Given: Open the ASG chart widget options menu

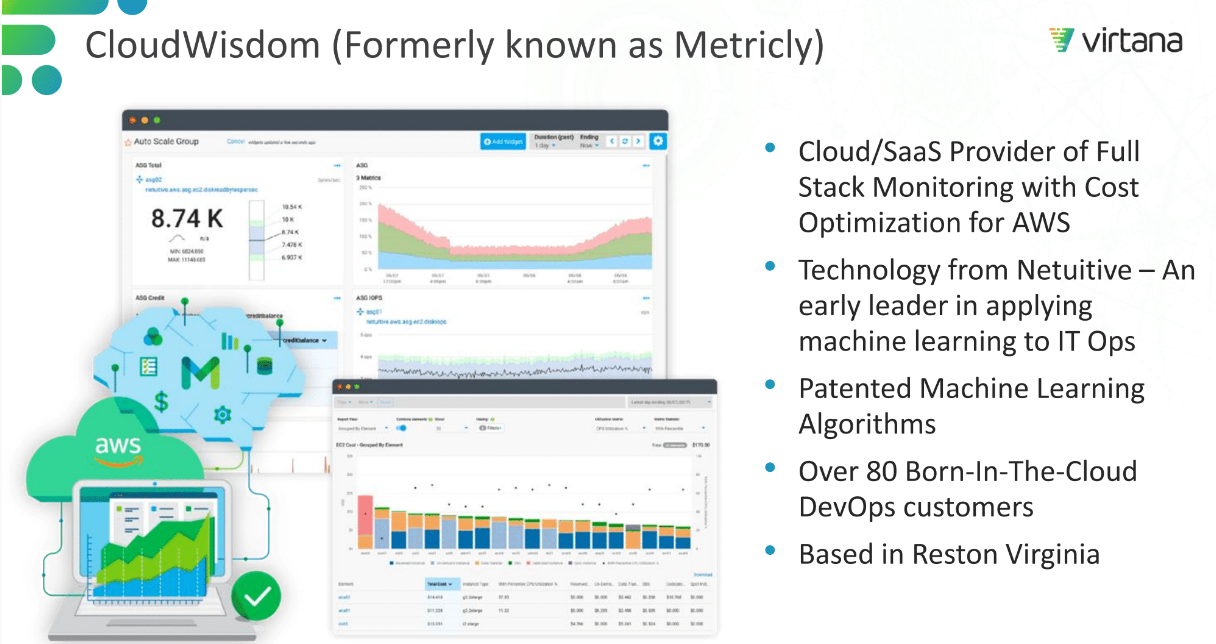Looking at the screenshot, I should pos(645,165).
